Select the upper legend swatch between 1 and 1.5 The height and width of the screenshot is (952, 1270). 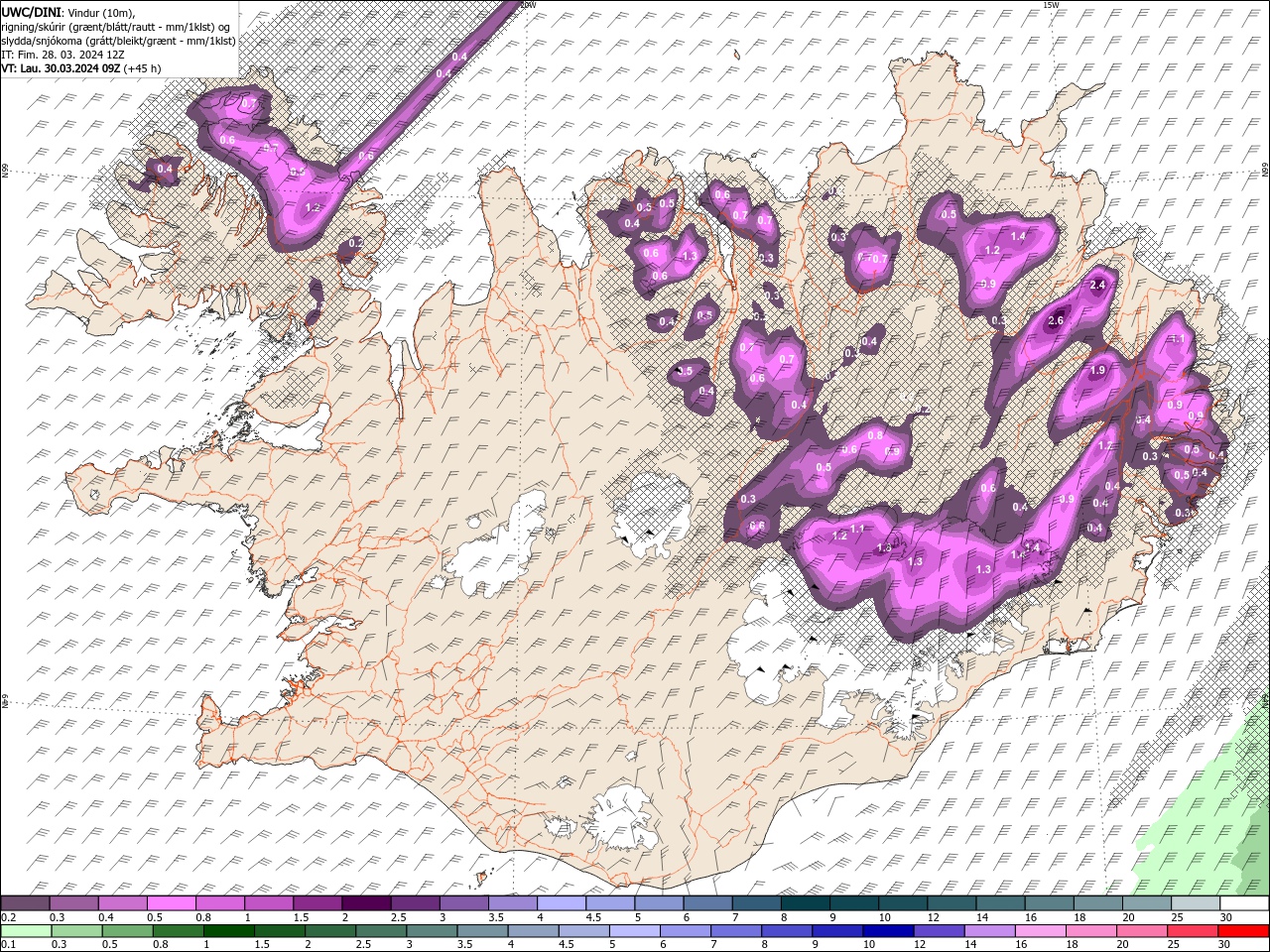pyautogui.click(x=269, y=903)
